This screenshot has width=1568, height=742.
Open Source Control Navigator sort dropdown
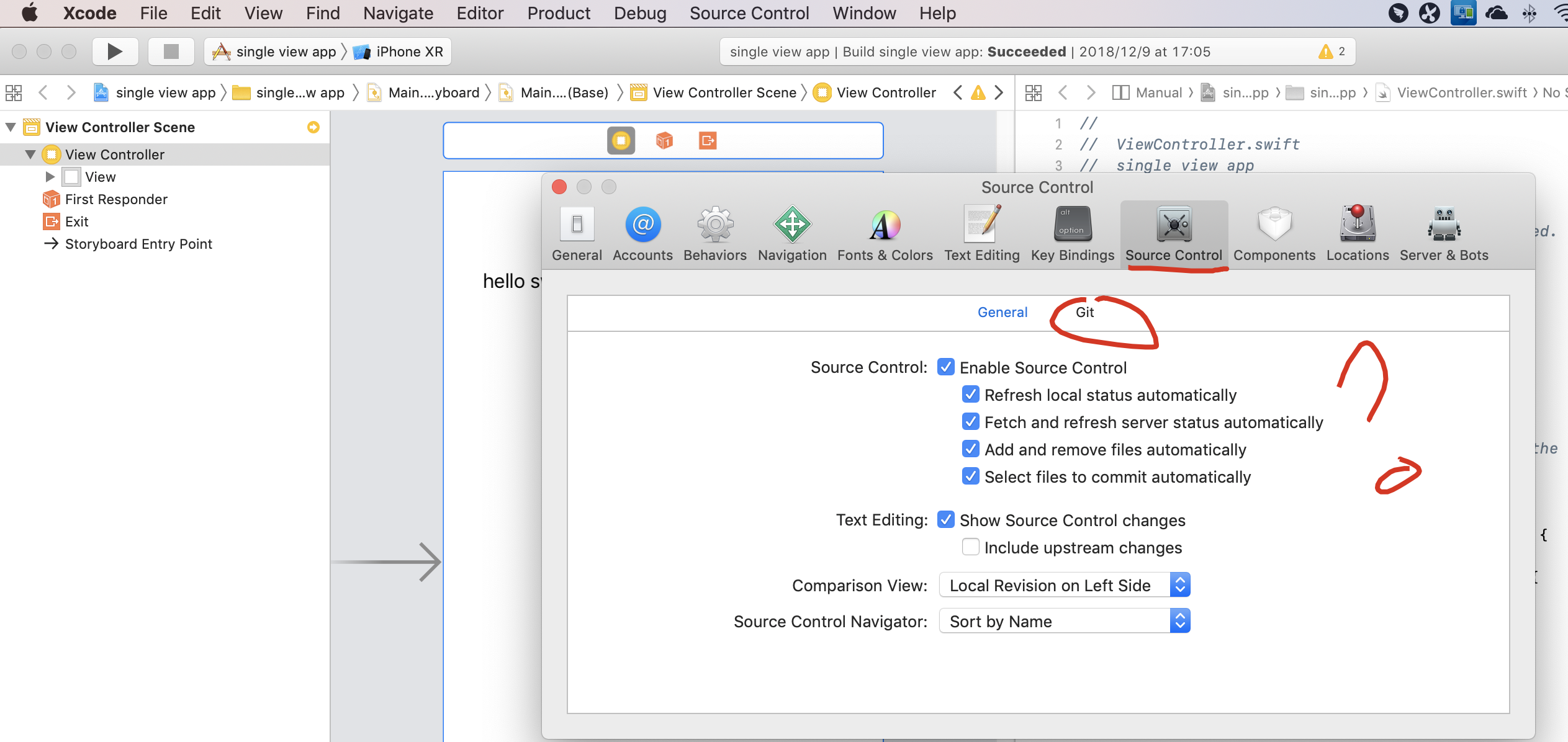[1064, 622]
